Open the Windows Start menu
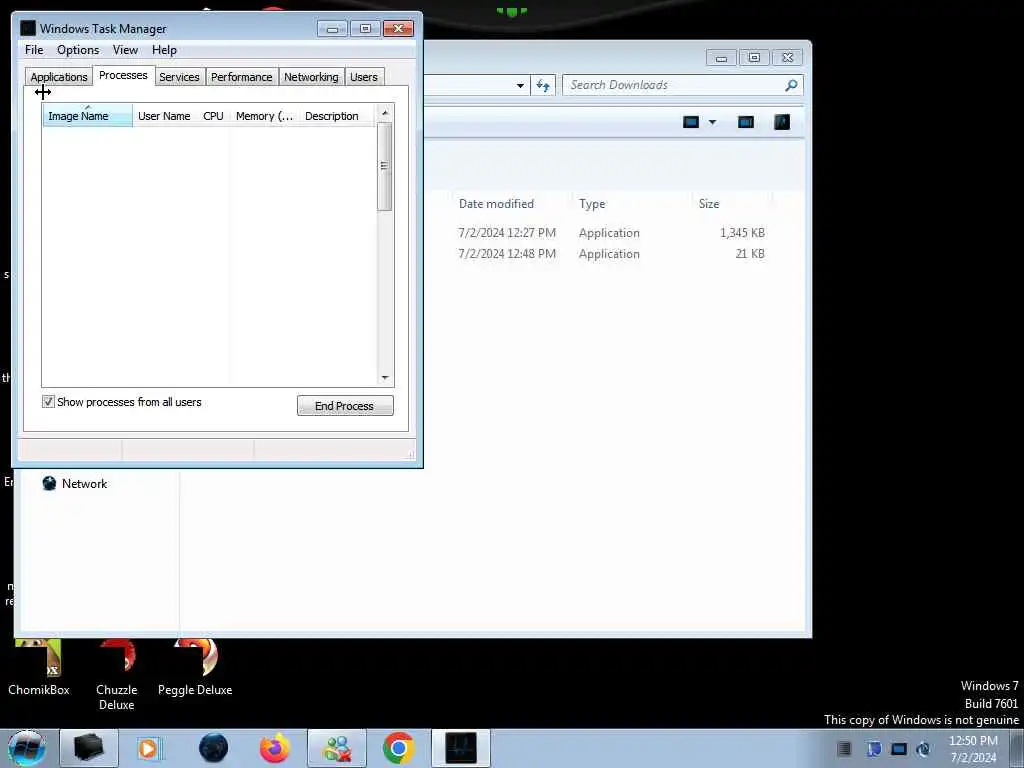The height and width of the screenshot is (768, 1024). pos(26,748)
